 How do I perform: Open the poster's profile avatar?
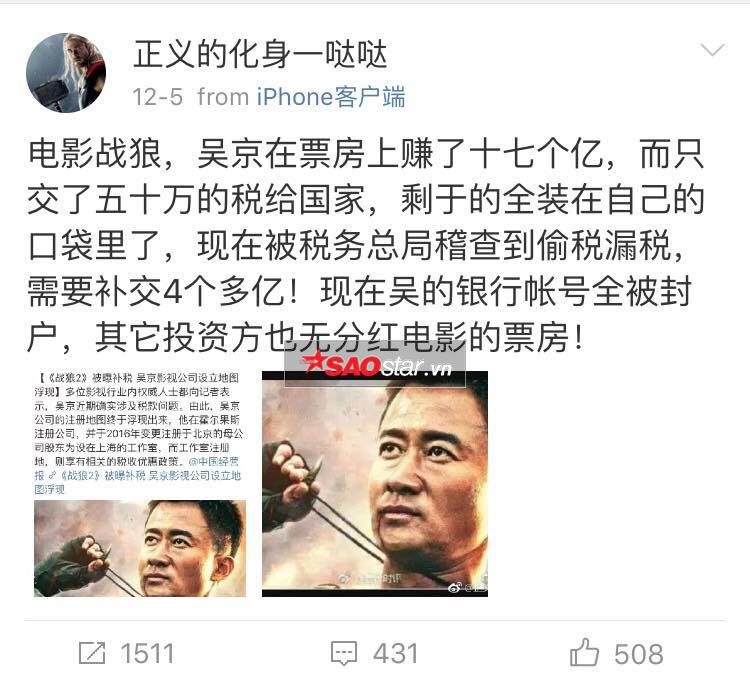(66, 72)
